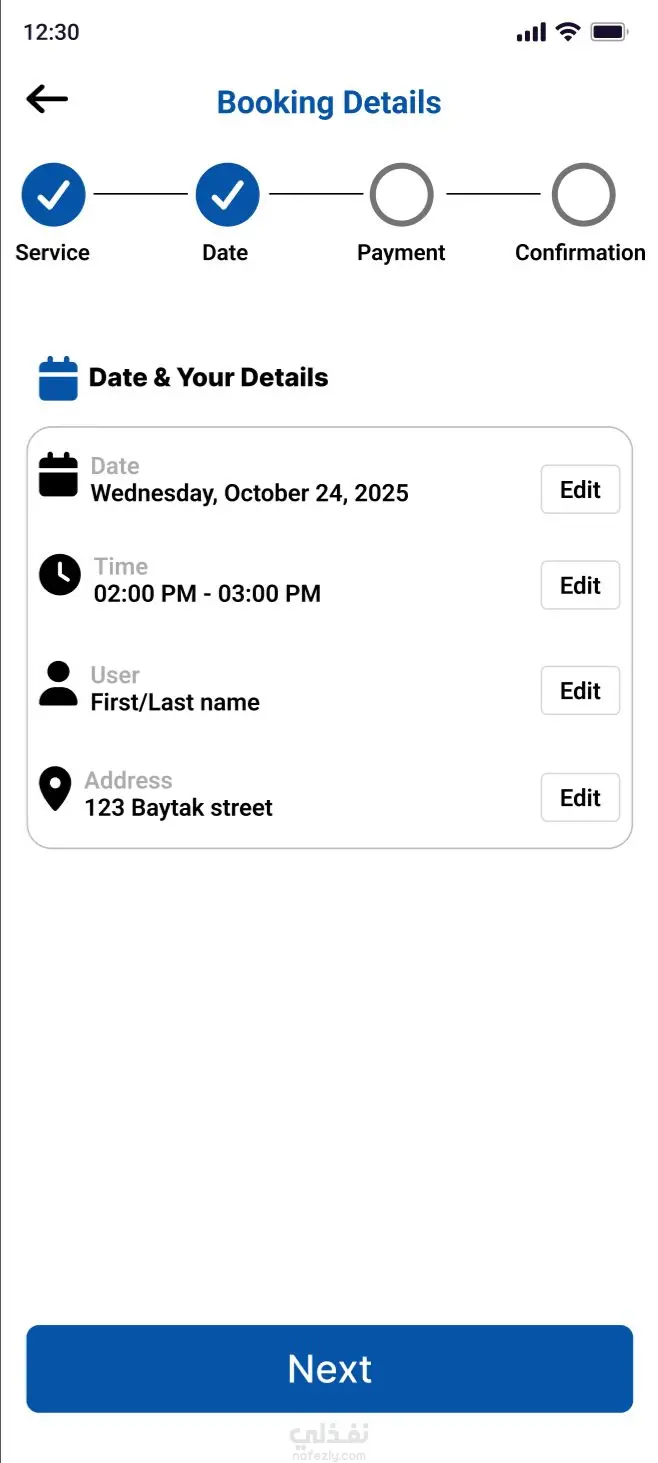The height and width of the screenshot is (1463, 658).
Task: Edit the 02:00 PM time slot
Action: point(580,586)
